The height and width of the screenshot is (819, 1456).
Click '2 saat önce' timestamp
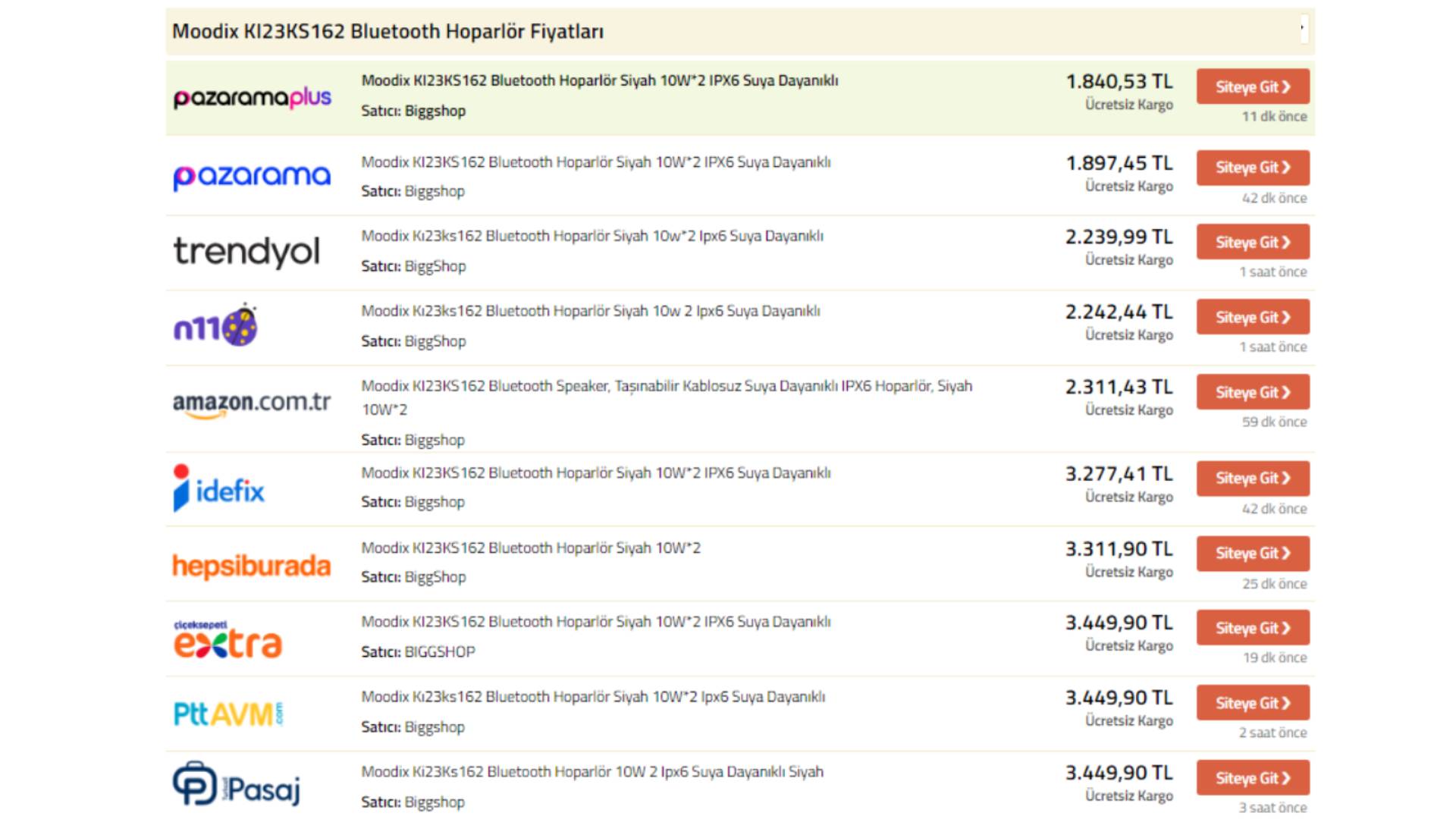pyautogui.click(x=1272, y=733)
